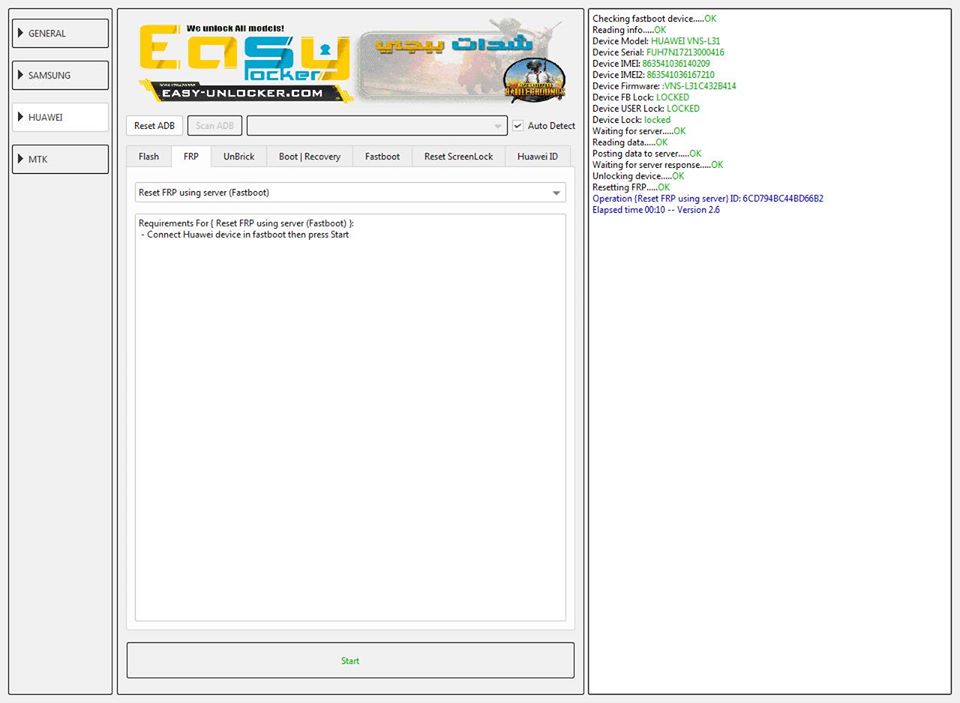This screenshot has width=960, height=703.
Task: Click the Scan ADB button
Action: point(214,126)
